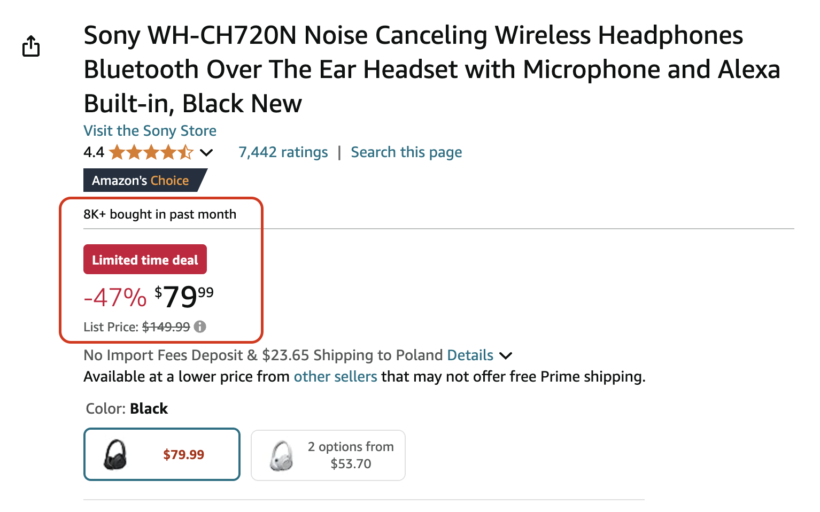This screenshot has height=512, width=820.
Task: Click the white headphones thumbnail image
Action: tap(281, 455)
